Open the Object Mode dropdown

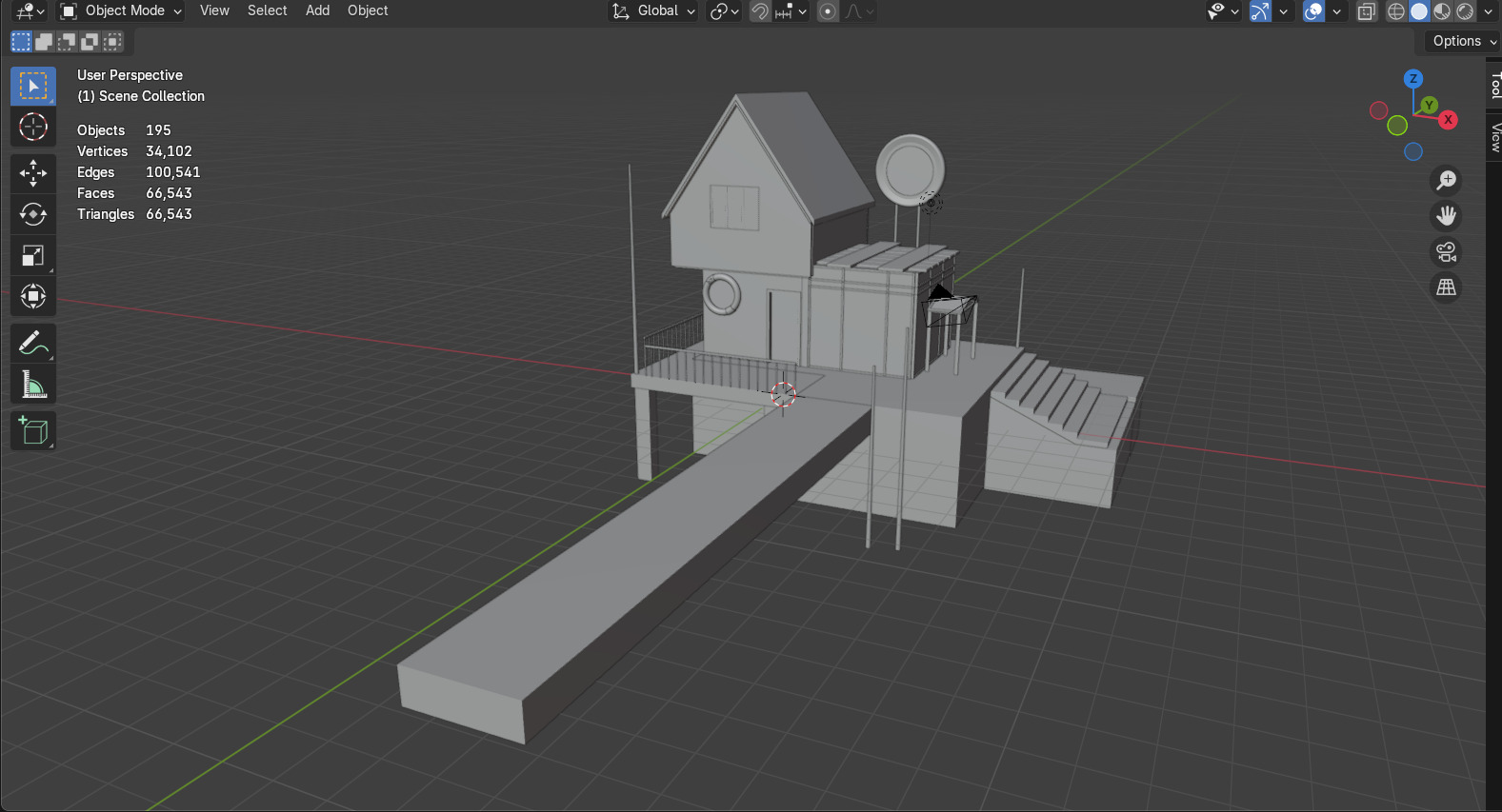pyautogui.click(x=121, y=11)
